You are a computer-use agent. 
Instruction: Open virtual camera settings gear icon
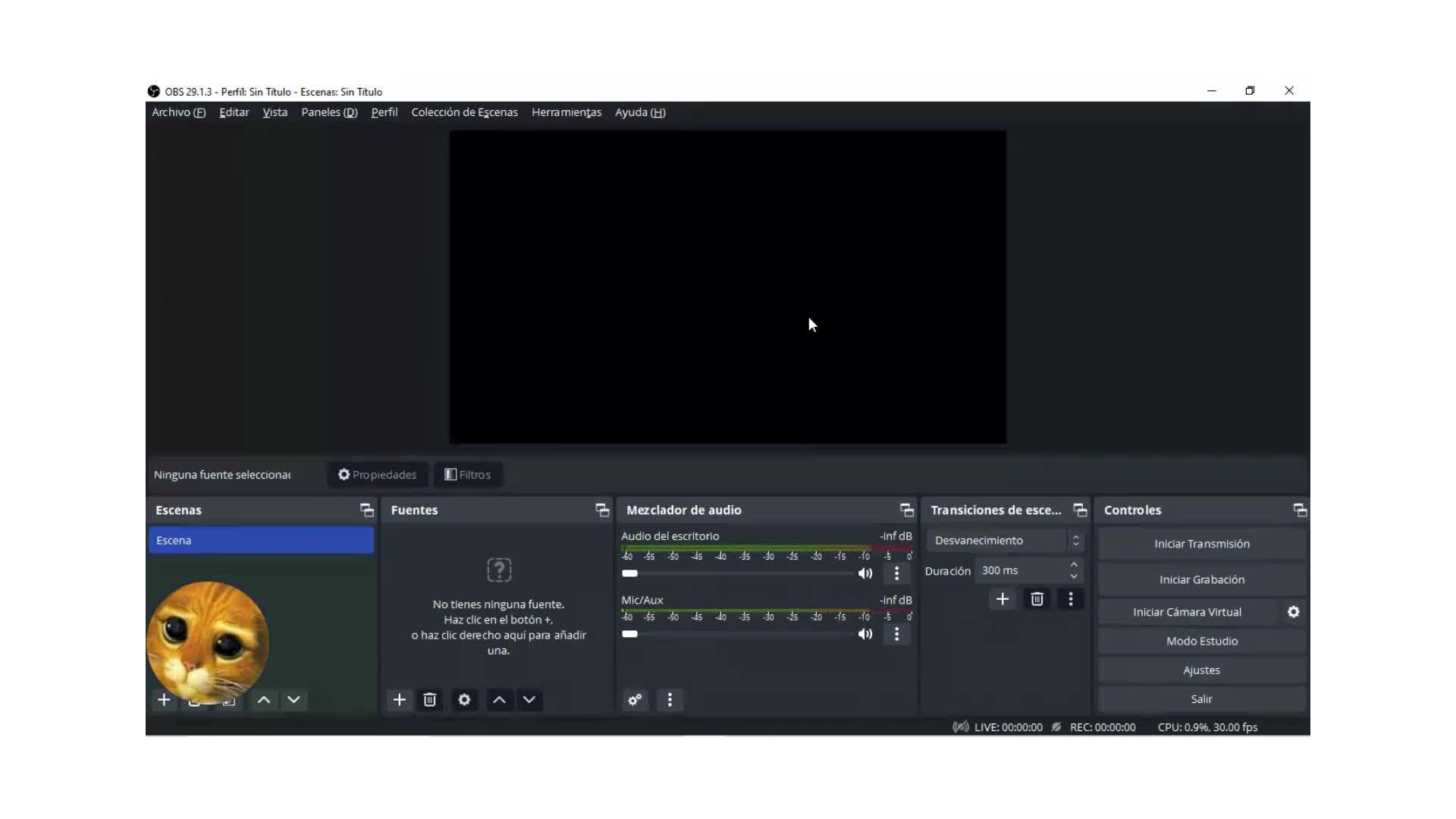click(1294, 612)
